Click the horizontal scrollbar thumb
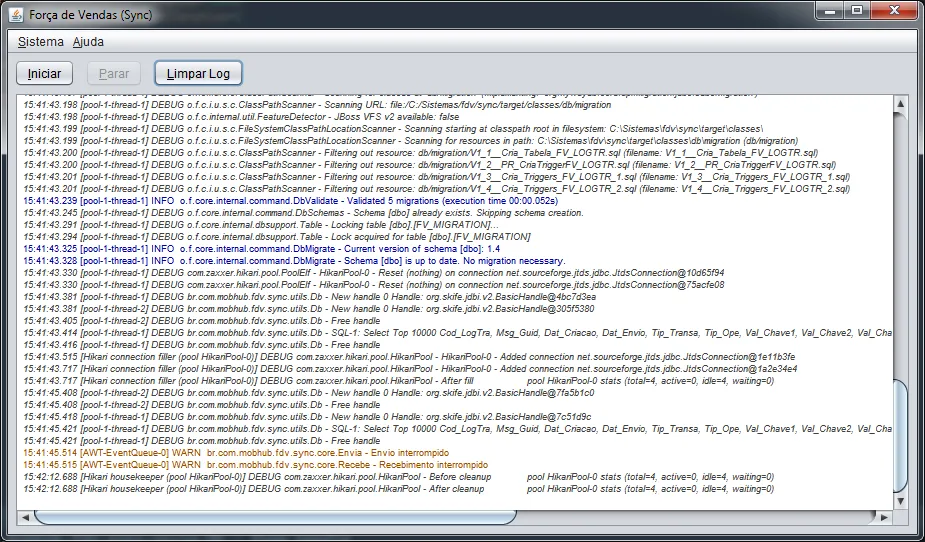Screen dimensions: 925x542 [x=275, y=517]
